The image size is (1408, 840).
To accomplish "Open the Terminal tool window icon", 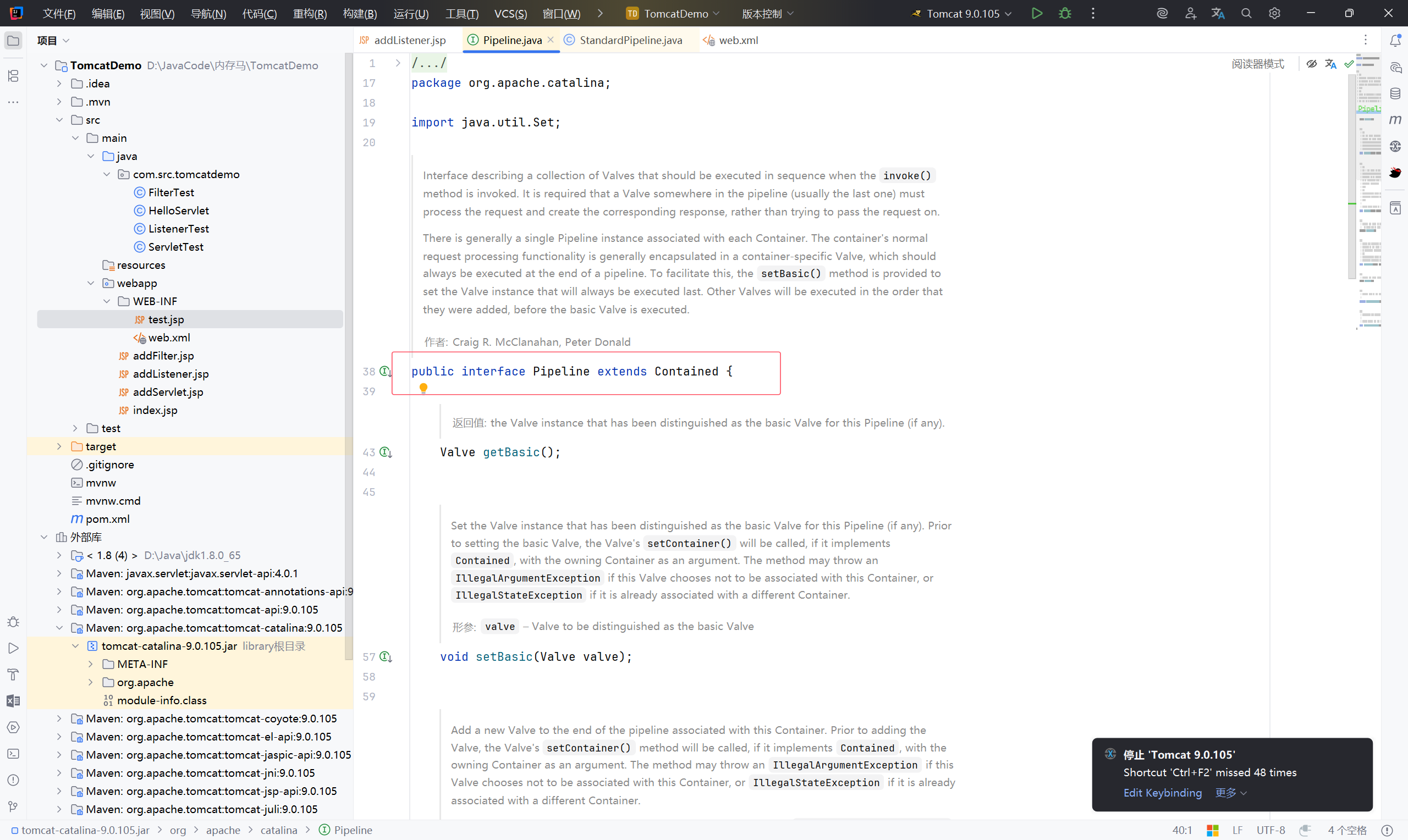I will click(13, 753).
